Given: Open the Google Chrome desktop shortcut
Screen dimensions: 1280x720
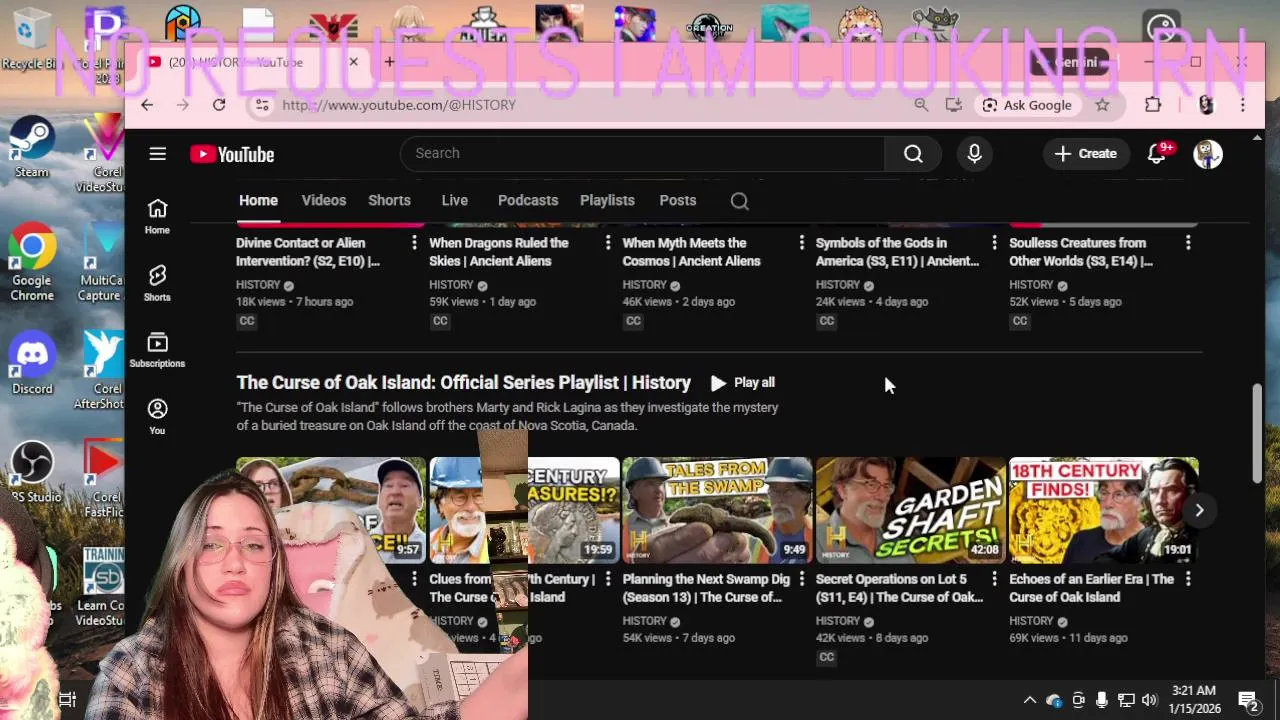Looking at the screenshot, I should point(32,262).
